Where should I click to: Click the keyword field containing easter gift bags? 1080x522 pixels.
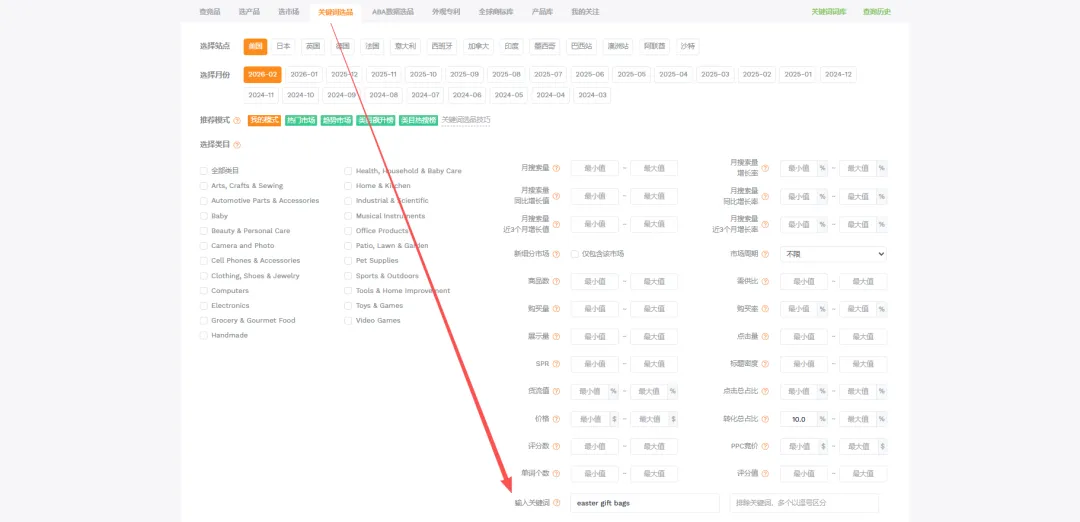coord(644,503)
